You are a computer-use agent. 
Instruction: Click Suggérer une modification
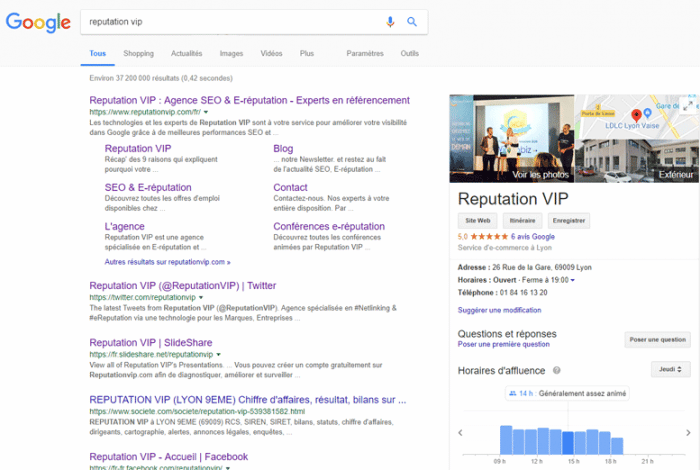pos(499,310)
